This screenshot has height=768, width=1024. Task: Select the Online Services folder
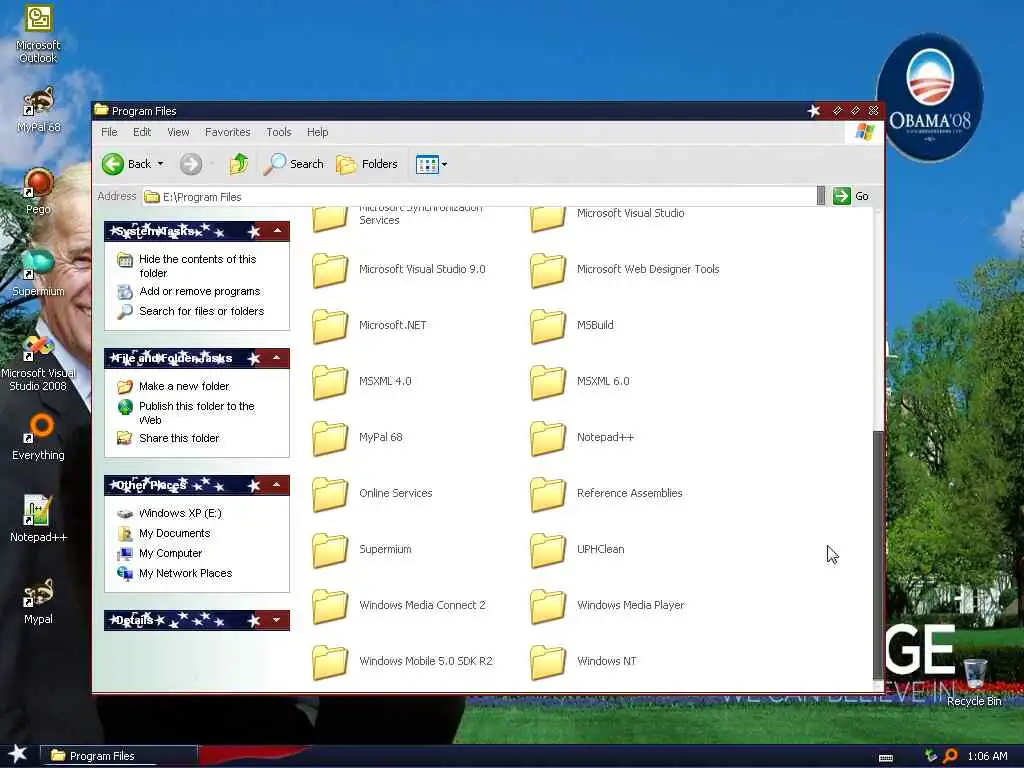(x=372, y=494)
